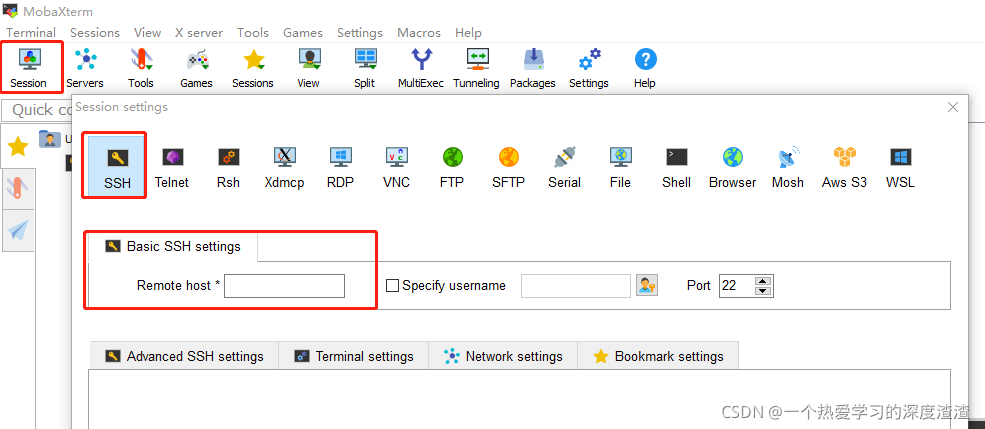Choose the Mosh session type
This screenshot has height=429, width=985.
(x=788, y=167)
